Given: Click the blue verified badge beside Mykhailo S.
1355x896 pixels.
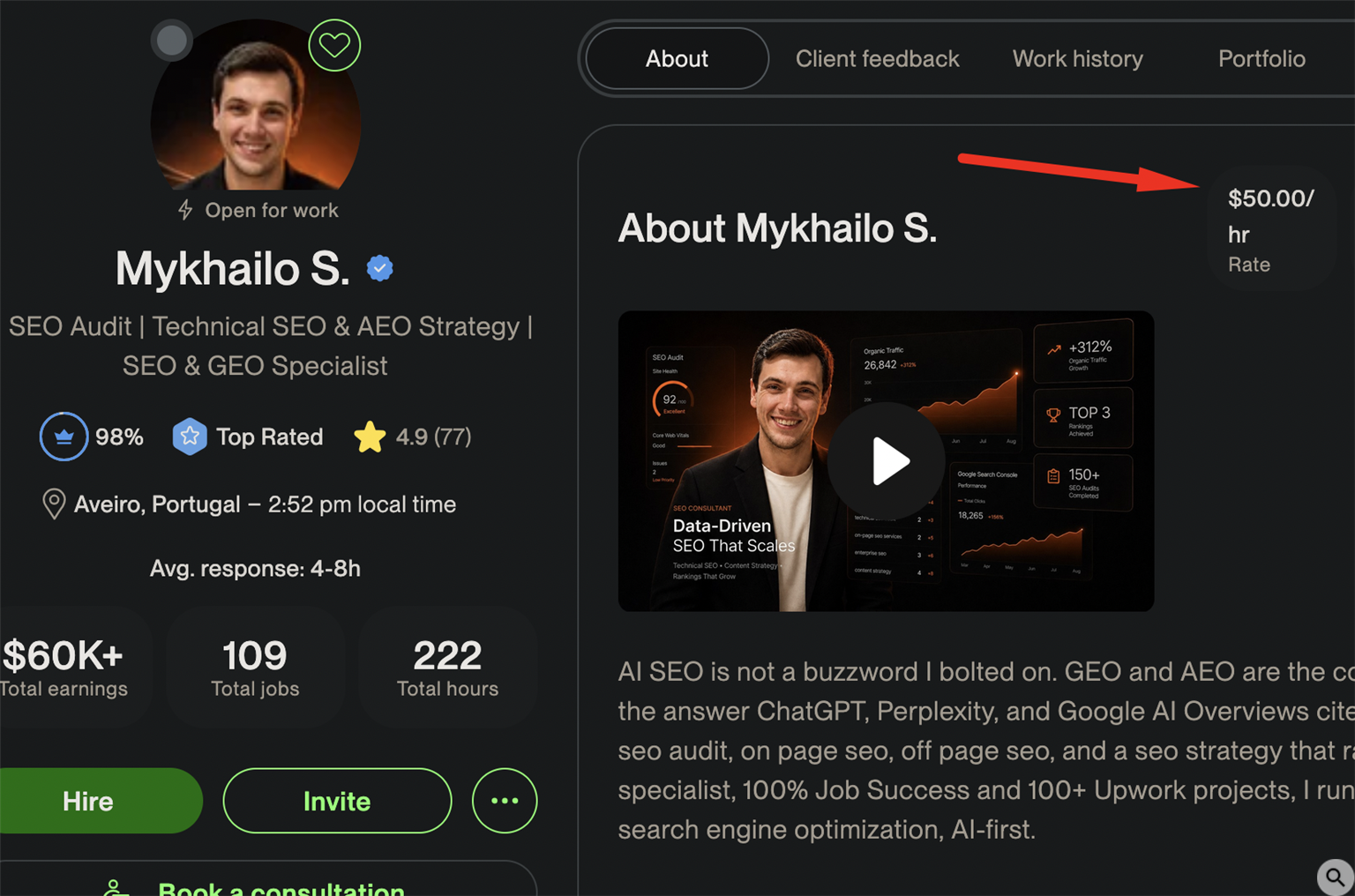Looking at the screenshot, I should [380, 268].
